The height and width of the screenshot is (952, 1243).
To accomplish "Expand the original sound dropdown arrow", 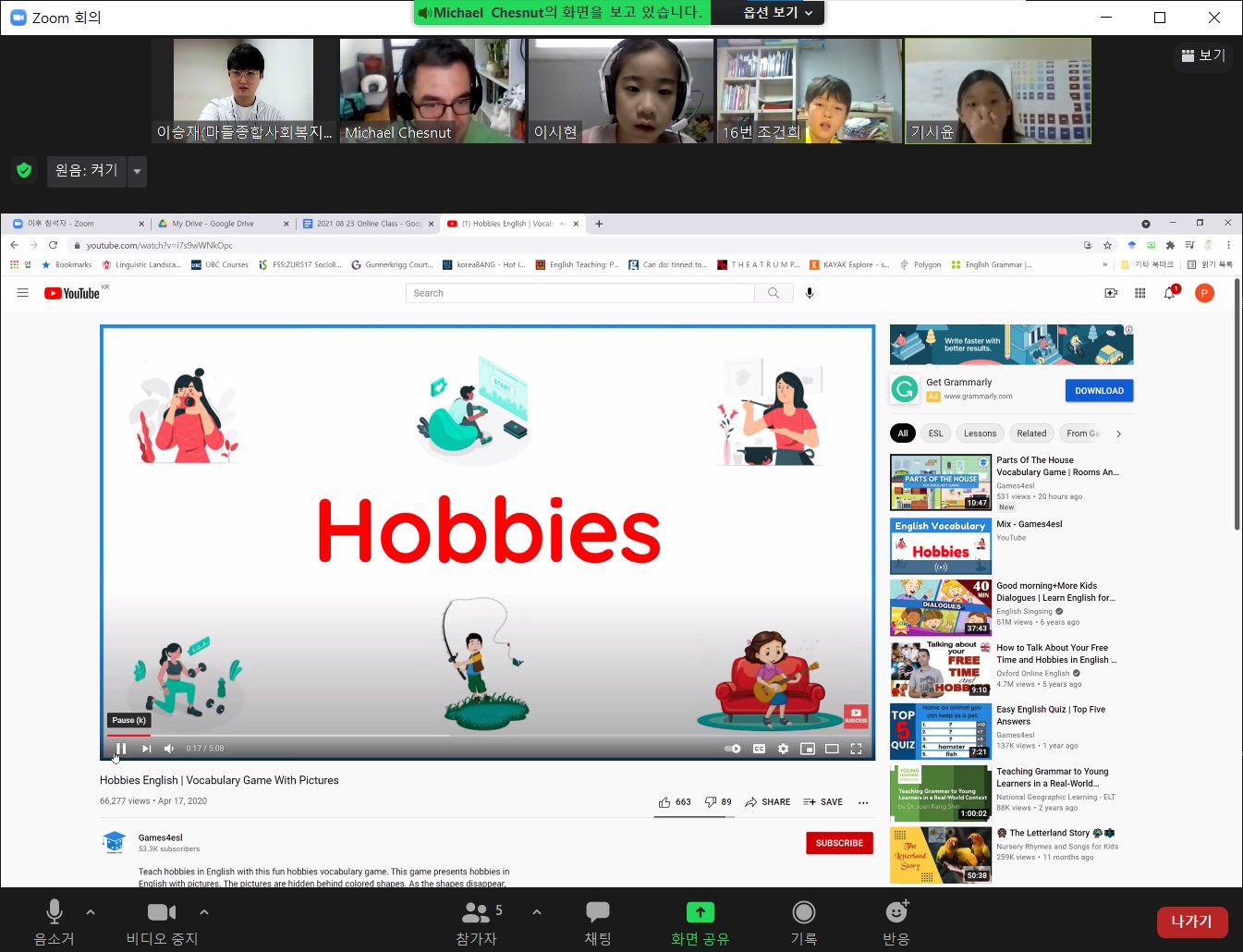I will pos(137,171).
